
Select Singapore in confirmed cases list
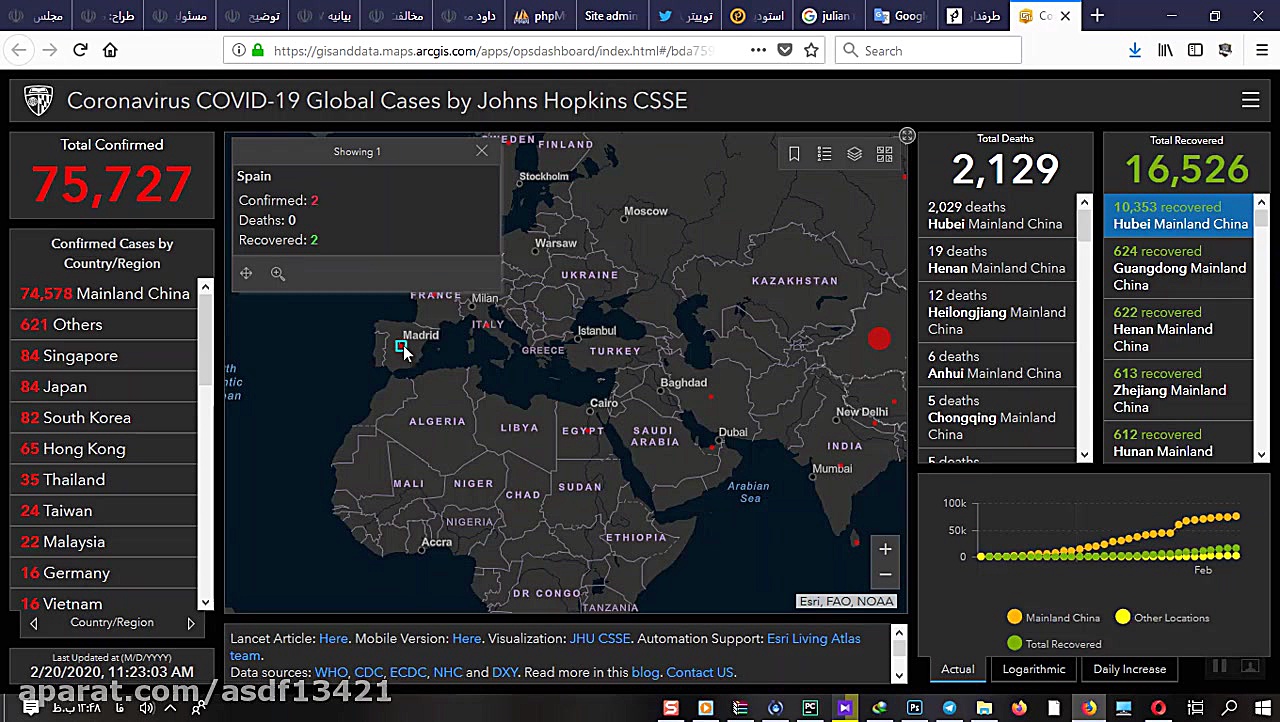tap(80, 356)
